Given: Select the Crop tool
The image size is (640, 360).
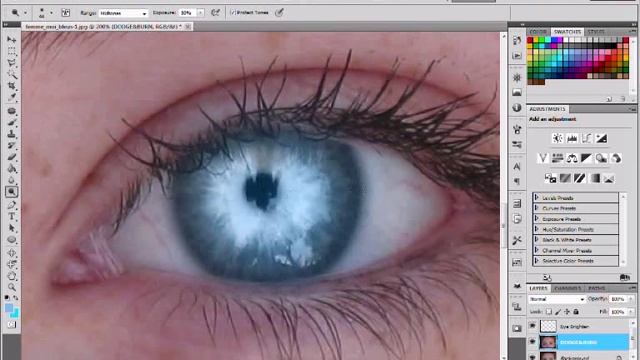Looking at the screenshot, I should pos(11,86).
